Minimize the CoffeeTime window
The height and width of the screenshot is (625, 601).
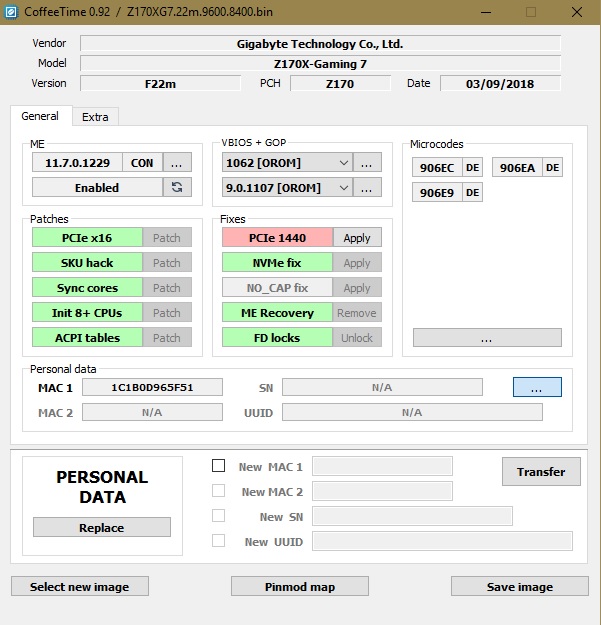point(486,12)
